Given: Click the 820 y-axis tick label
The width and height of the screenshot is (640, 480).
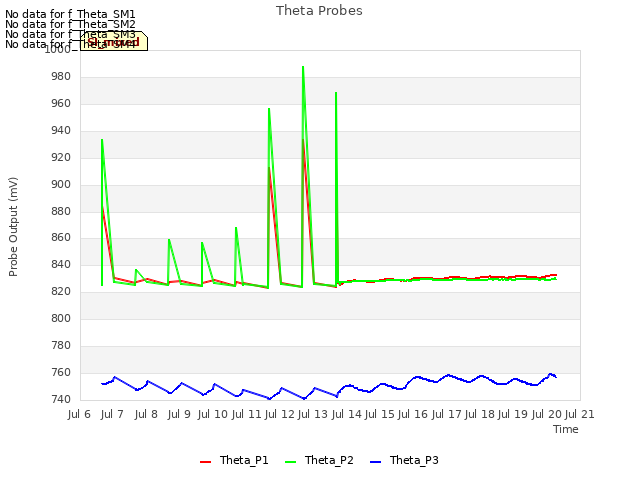Looking at the screenshot, I should (x=60, y=291).
